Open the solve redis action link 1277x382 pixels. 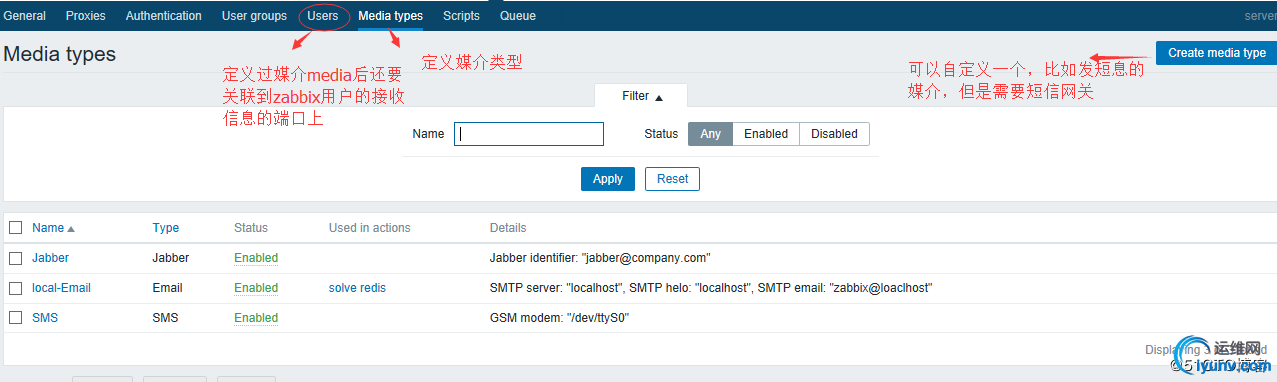pyautogui.click(x=357, y=288)
